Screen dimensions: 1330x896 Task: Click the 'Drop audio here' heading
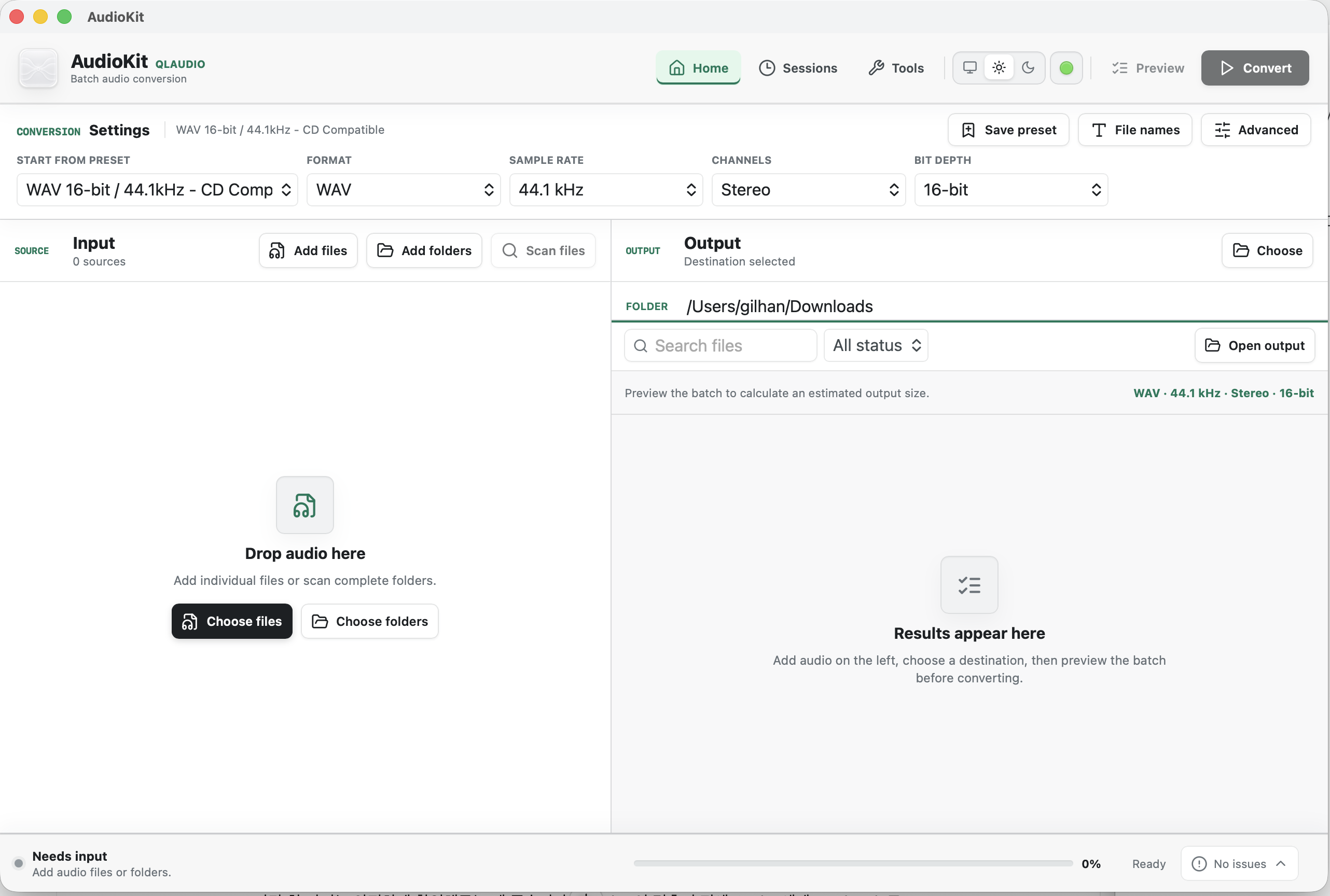pos(305,553)
